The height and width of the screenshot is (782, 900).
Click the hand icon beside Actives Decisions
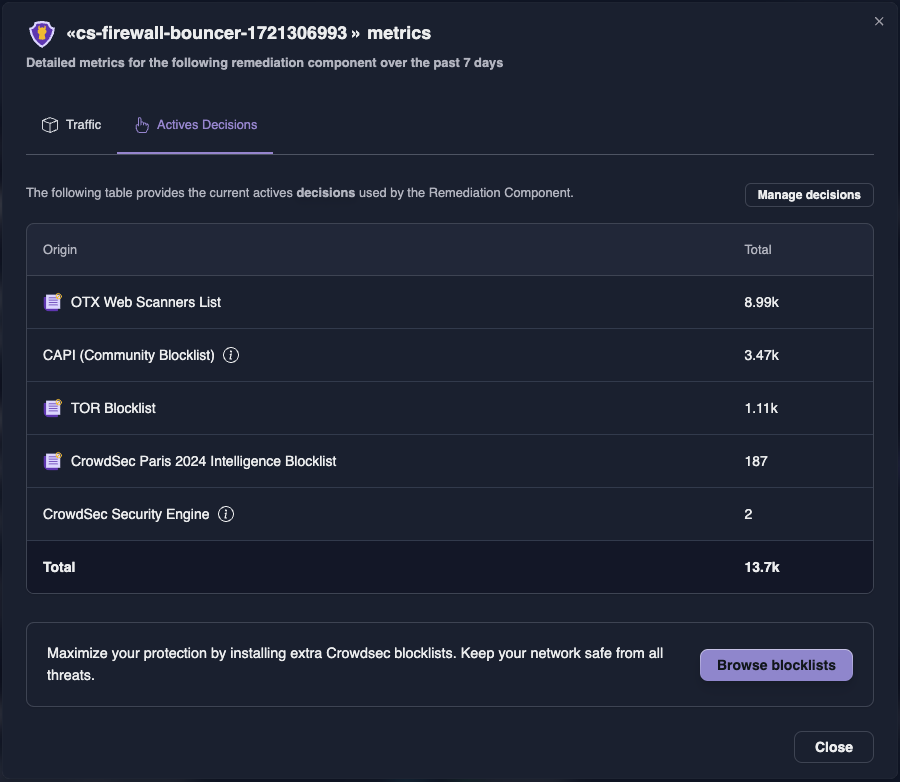[x=140, y=124]
